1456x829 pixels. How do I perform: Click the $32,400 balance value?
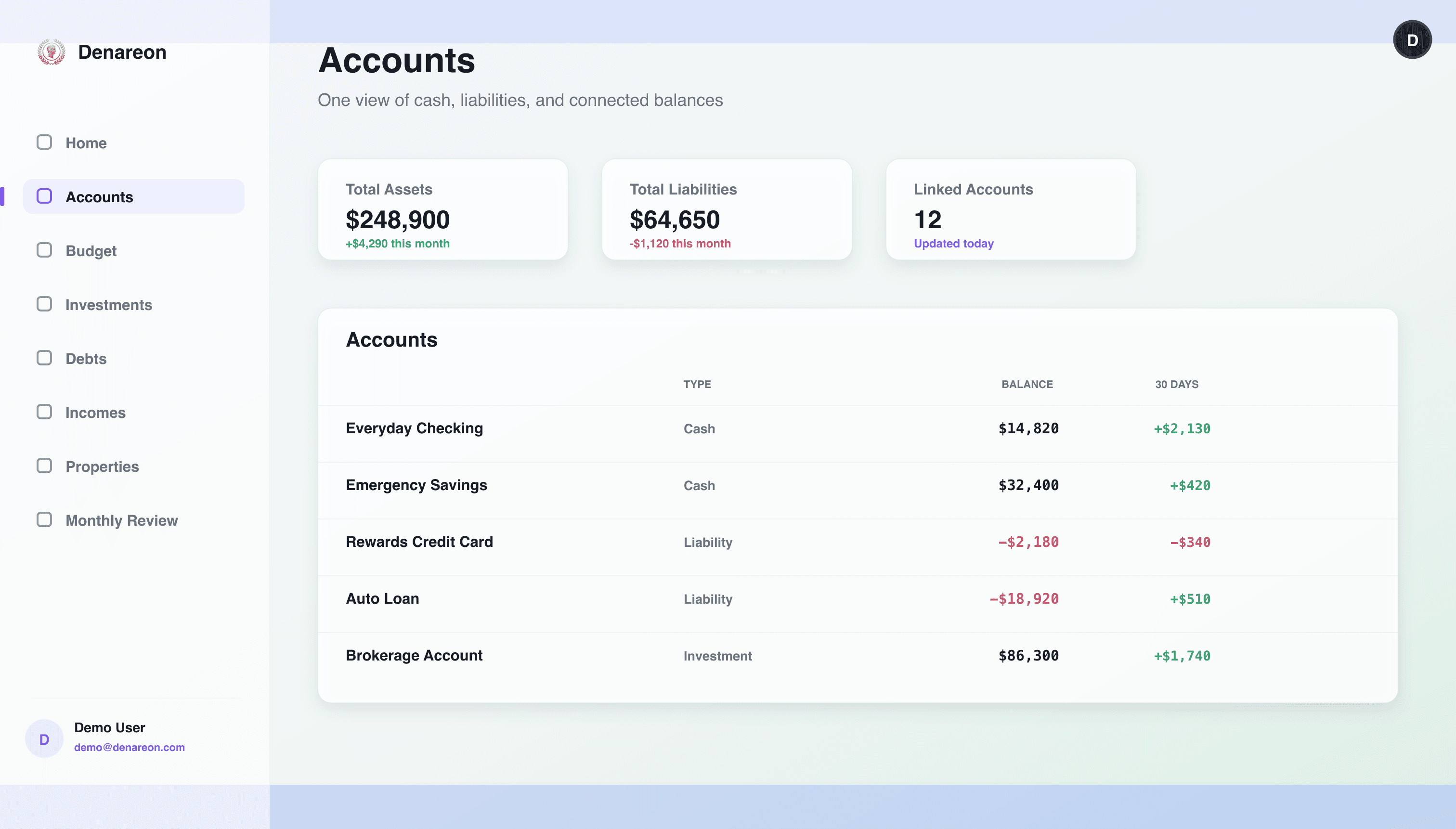1028,486
